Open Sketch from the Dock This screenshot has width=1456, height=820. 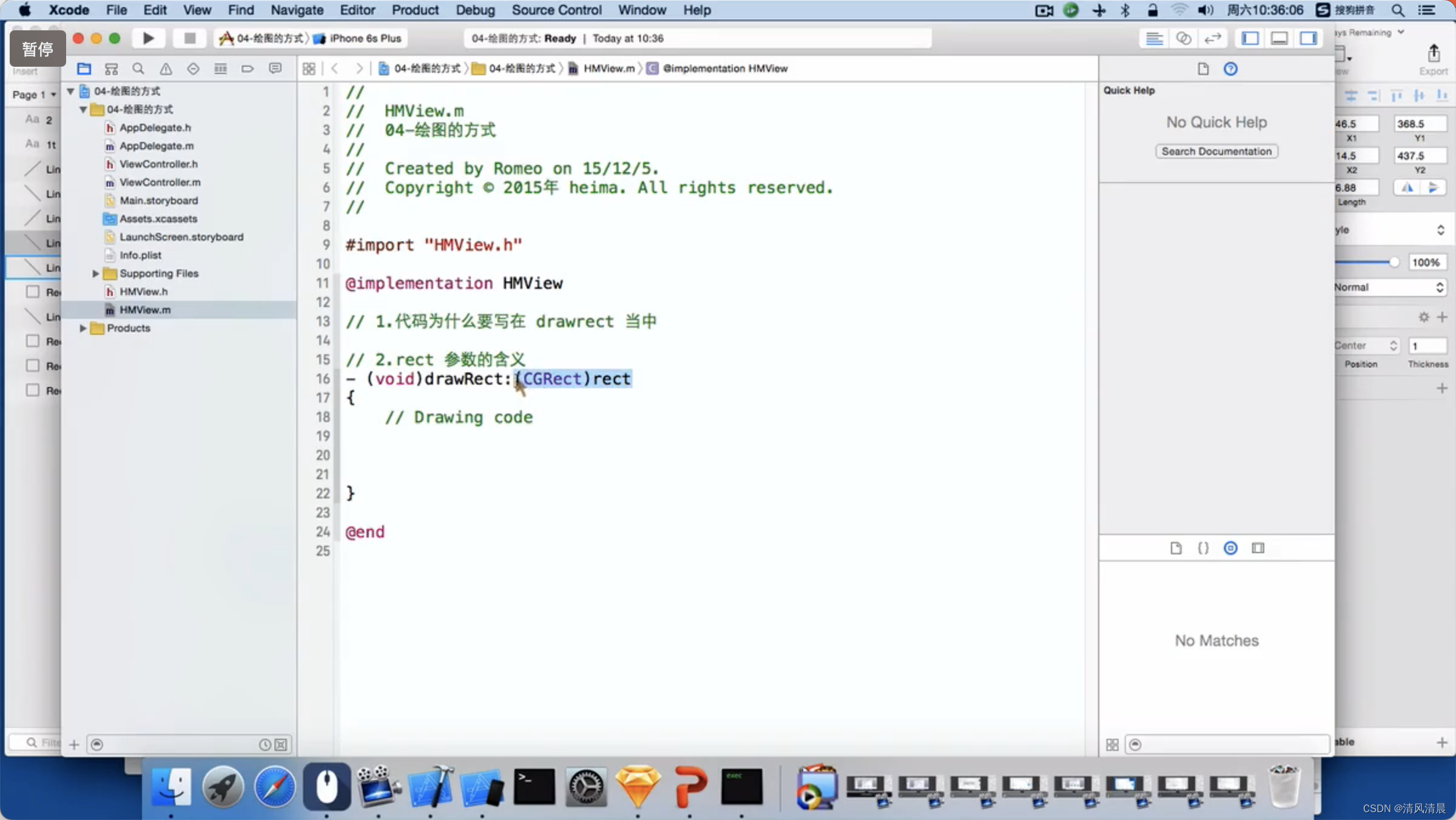638,787
